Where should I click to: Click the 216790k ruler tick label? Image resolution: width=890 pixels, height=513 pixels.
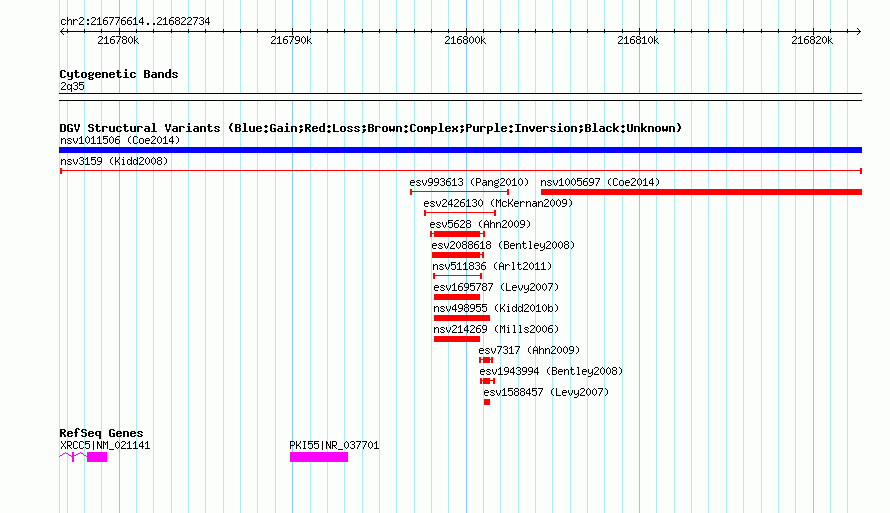click(291, 40)
